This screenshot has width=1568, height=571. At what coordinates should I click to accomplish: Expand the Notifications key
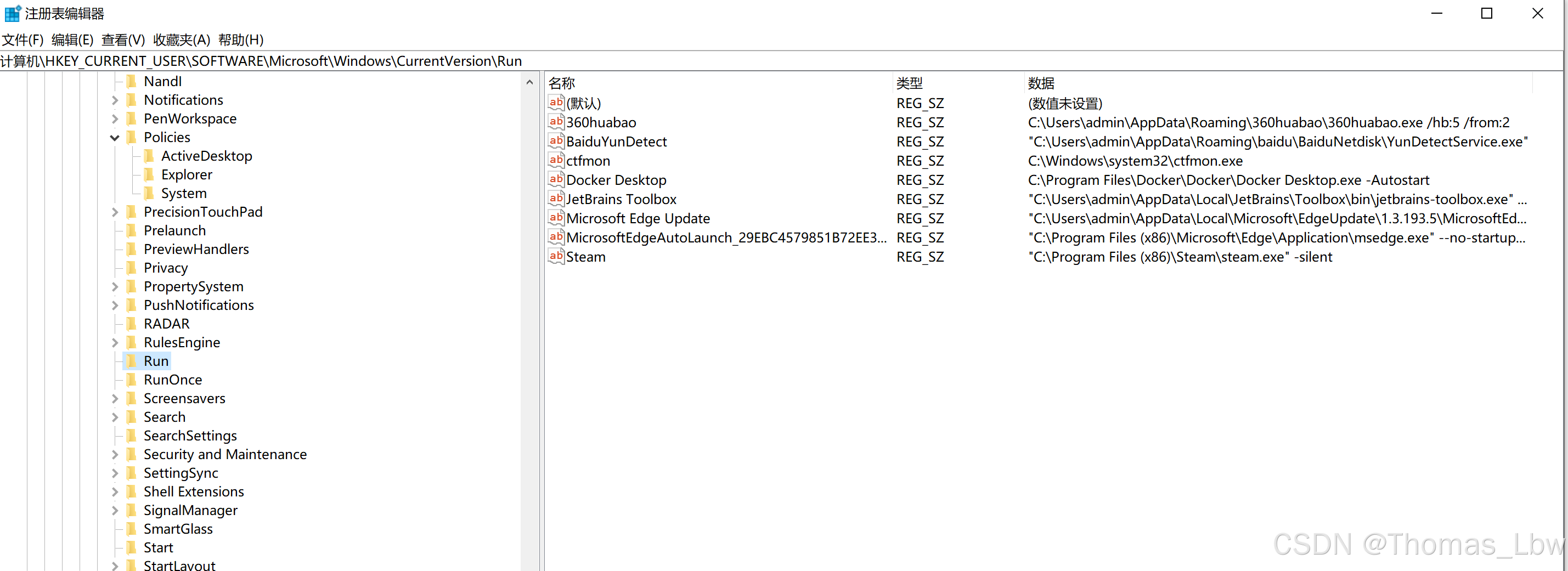click(115, 100)
